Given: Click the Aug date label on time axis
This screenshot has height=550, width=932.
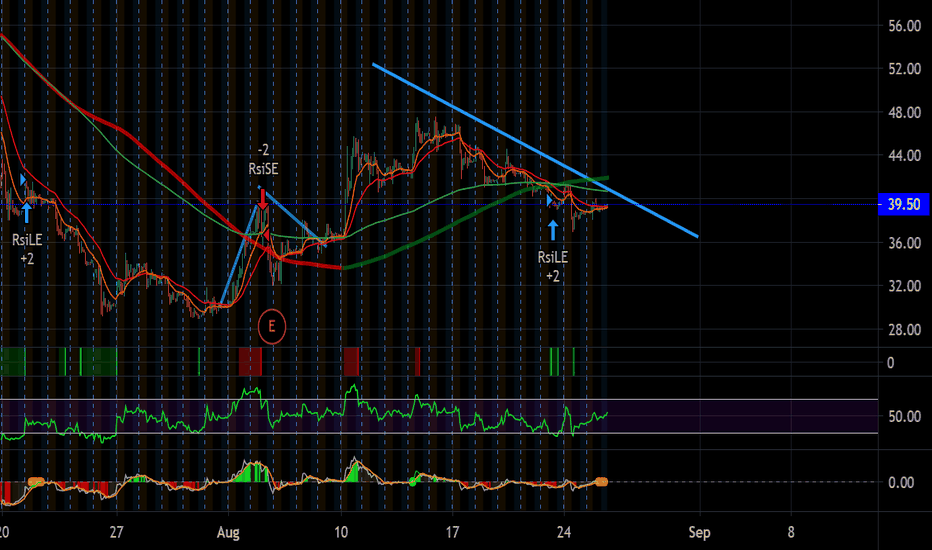Looking at the screenshot, I should 228,532.
